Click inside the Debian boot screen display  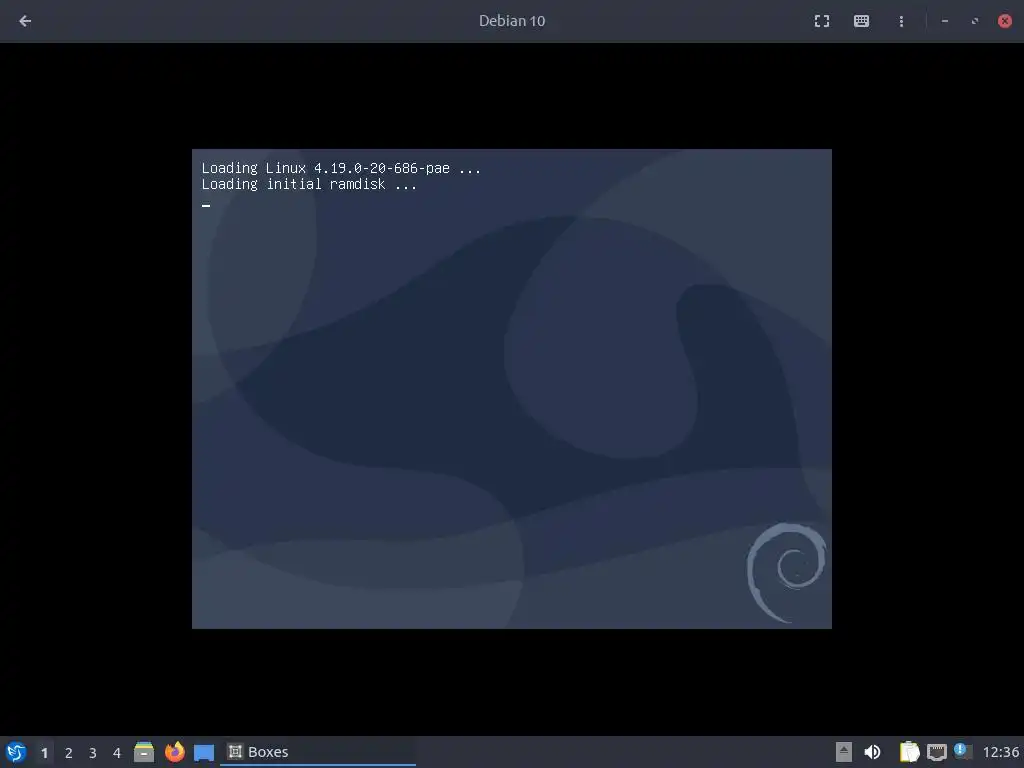tap(511, 389)
